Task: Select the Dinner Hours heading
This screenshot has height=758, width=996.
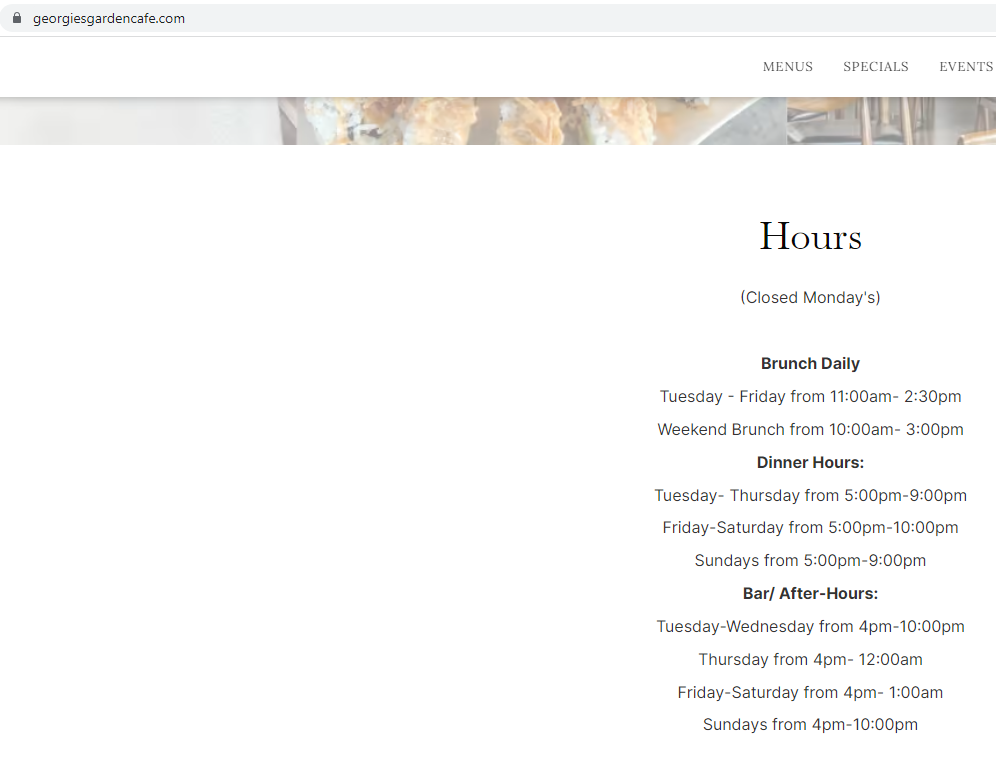Action: [810, 462]
